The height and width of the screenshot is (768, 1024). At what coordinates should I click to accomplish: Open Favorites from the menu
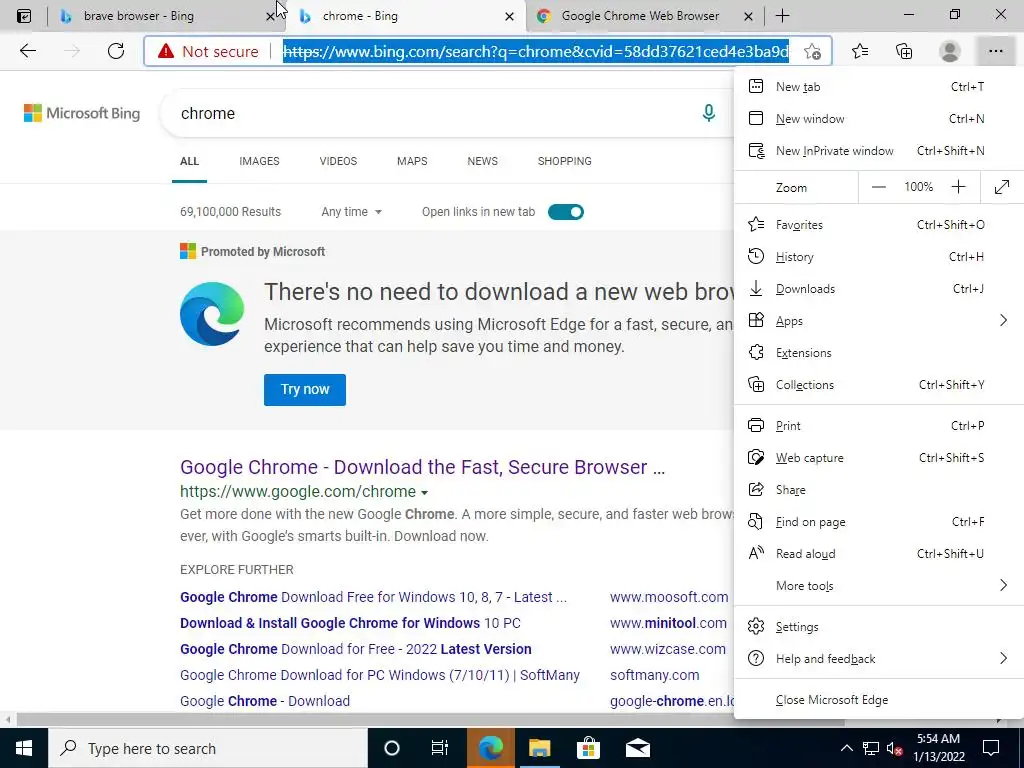click(879, 225)
